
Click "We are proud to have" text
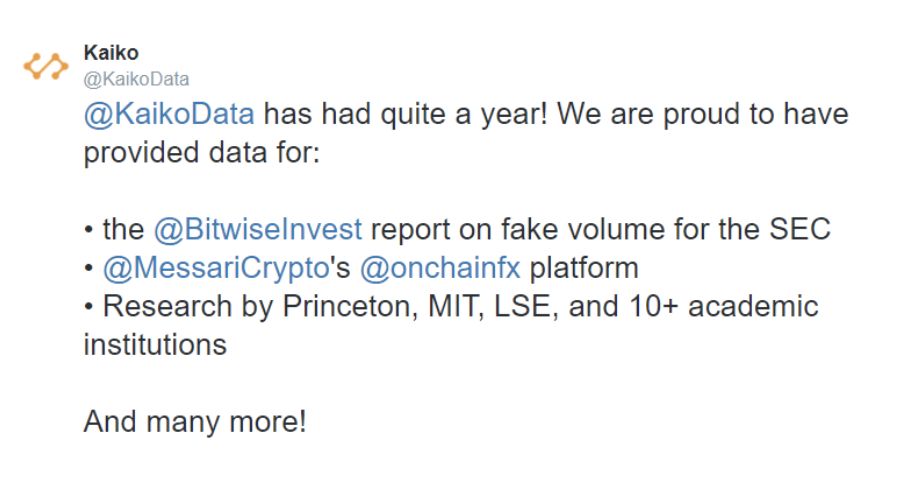coord(703,114)
